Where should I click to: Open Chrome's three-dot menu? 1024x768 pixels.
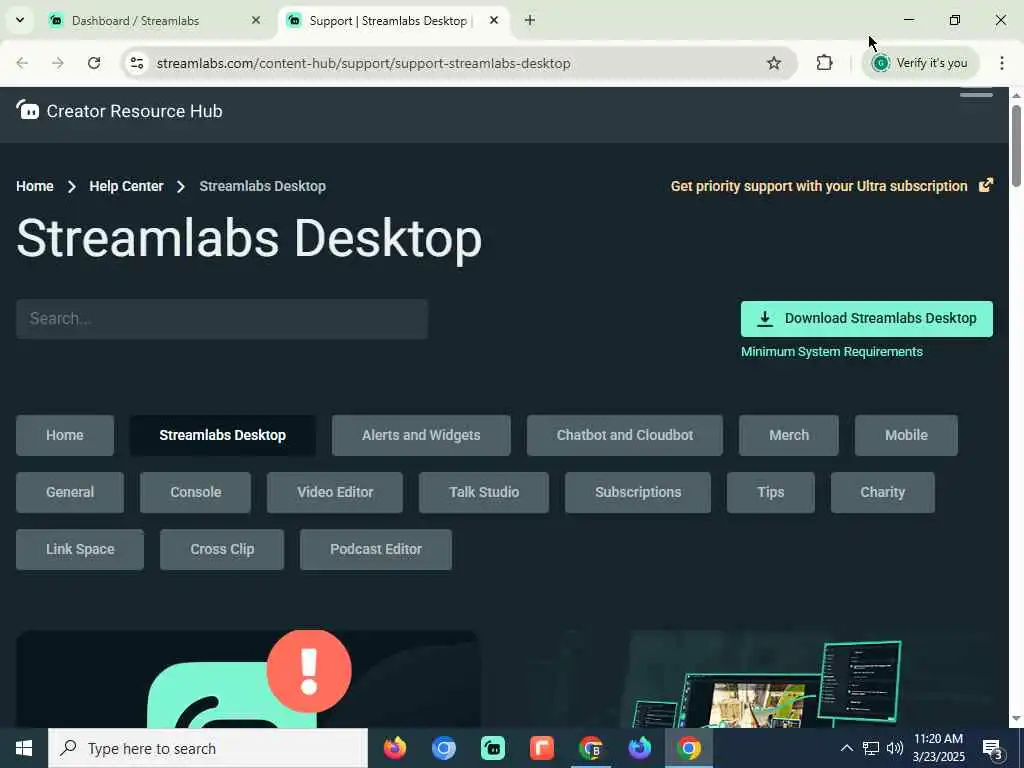1002,63
